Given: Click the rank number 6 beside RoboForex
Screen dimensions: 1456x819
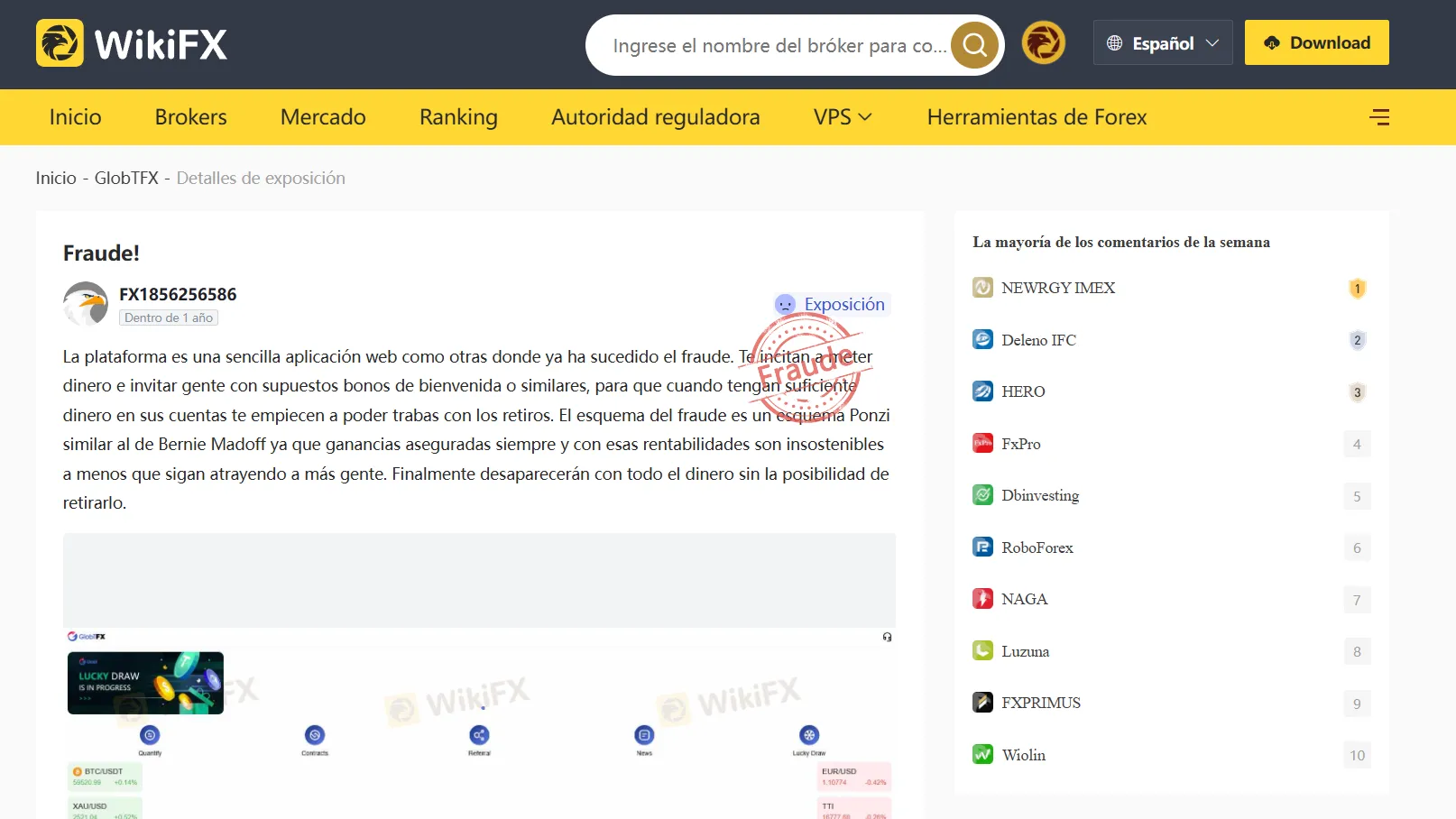Looking at the screenshot, I should [x=1357, y=548].
